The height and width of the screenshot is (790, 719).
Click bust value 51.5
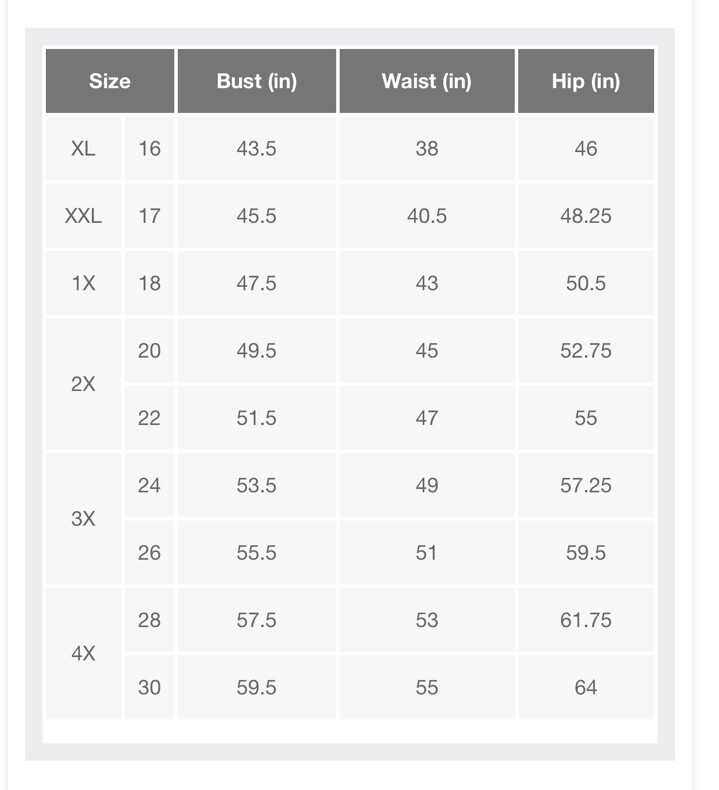pos(257,418)
